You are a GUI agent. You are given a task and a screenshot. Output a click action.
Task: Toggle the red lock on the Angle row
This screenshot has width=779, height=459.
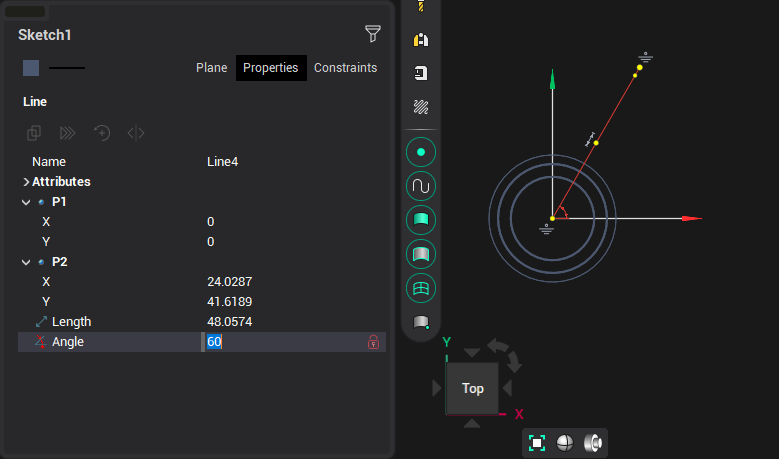pos(373,342)
